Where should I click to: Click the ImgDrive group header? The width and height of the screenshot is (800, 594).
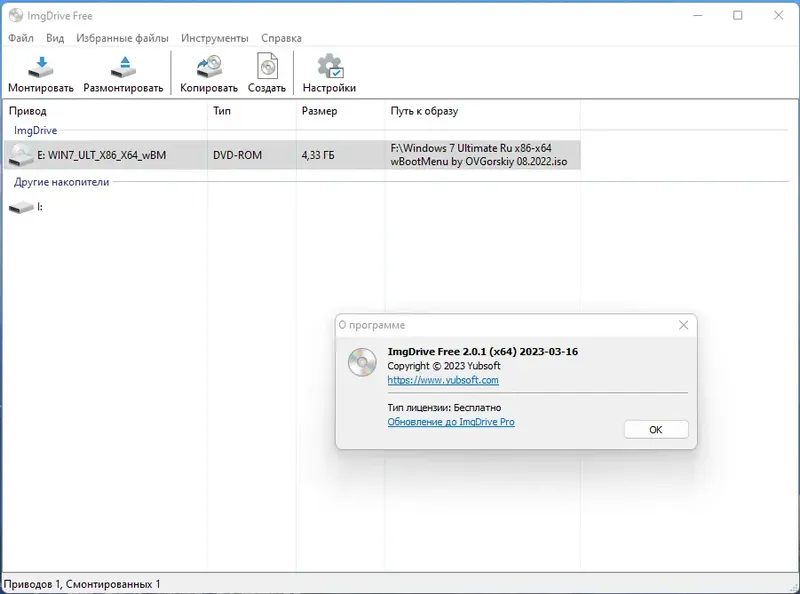pos(36,131)
